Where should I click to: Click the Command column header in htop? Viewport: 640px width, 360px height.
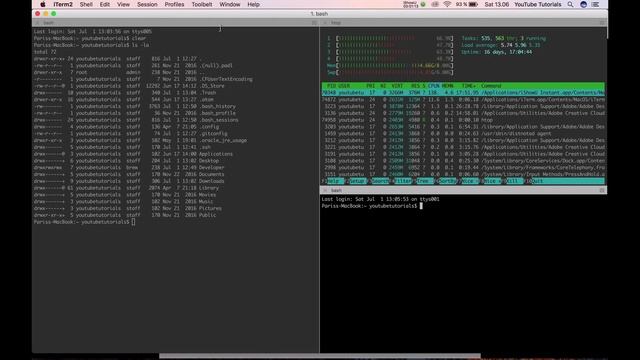tap(491, 86)
